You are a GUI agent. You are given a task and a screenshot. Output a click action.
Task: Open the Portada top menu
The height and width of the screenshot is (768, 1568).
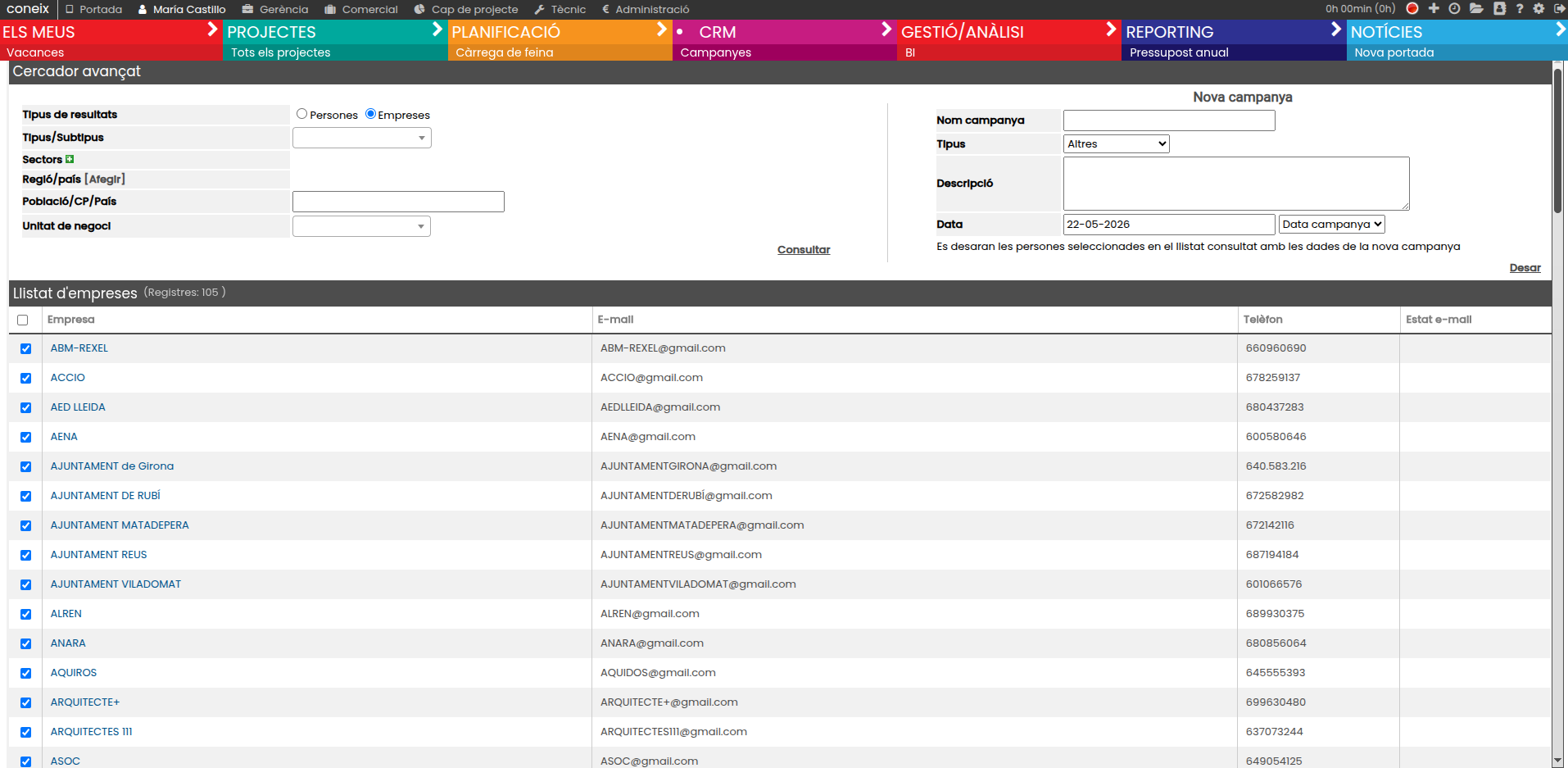[94, 9]
